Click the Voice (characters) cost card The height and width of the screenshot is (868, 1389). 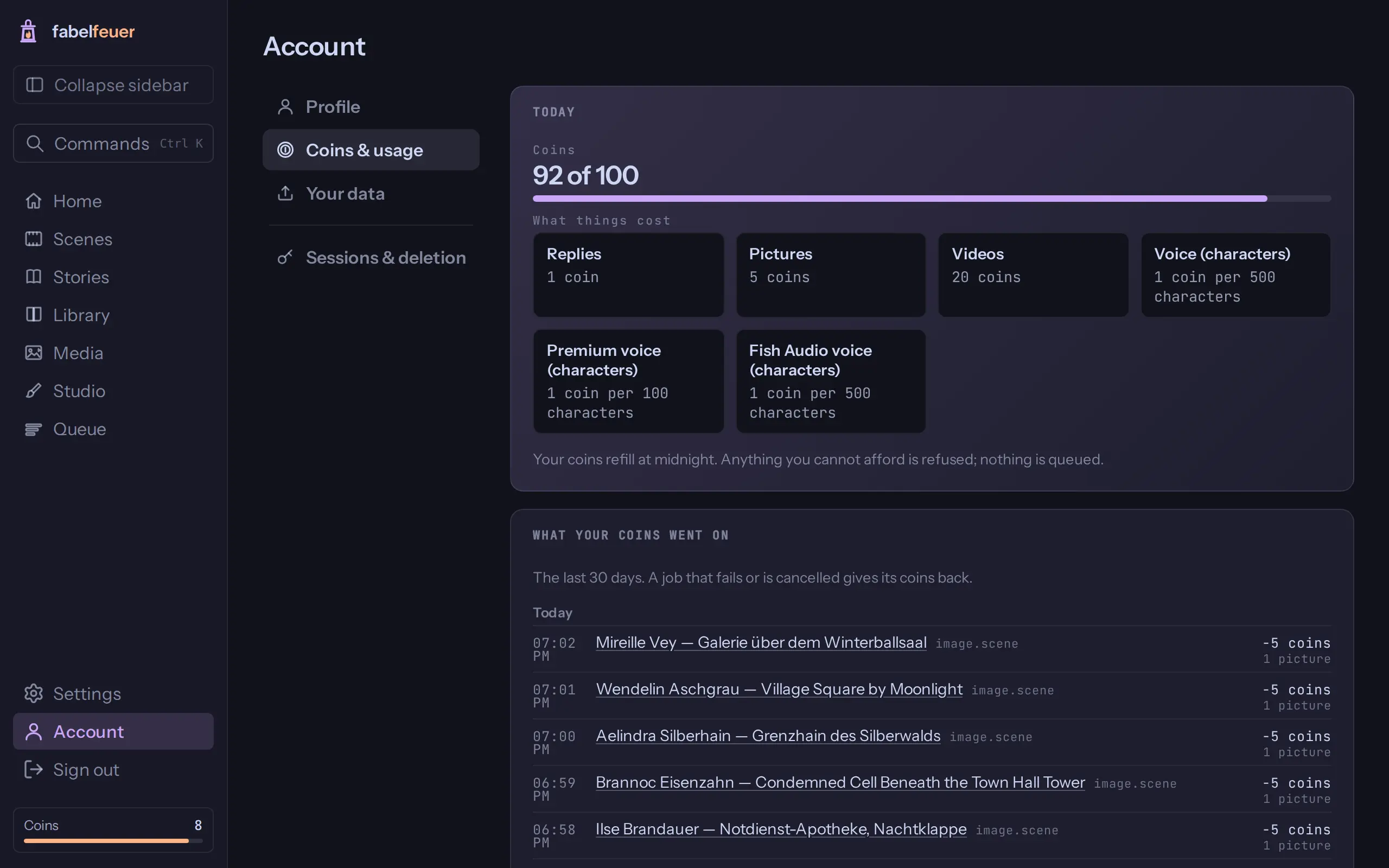(1236, 275)
